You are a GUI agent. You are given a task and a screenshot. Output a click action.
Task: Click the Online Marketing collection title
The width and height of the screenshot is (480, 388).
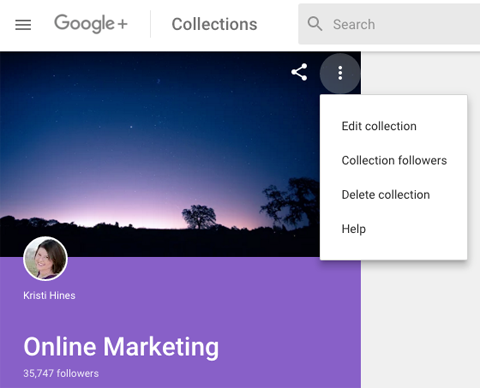click(x=121, y=347)
